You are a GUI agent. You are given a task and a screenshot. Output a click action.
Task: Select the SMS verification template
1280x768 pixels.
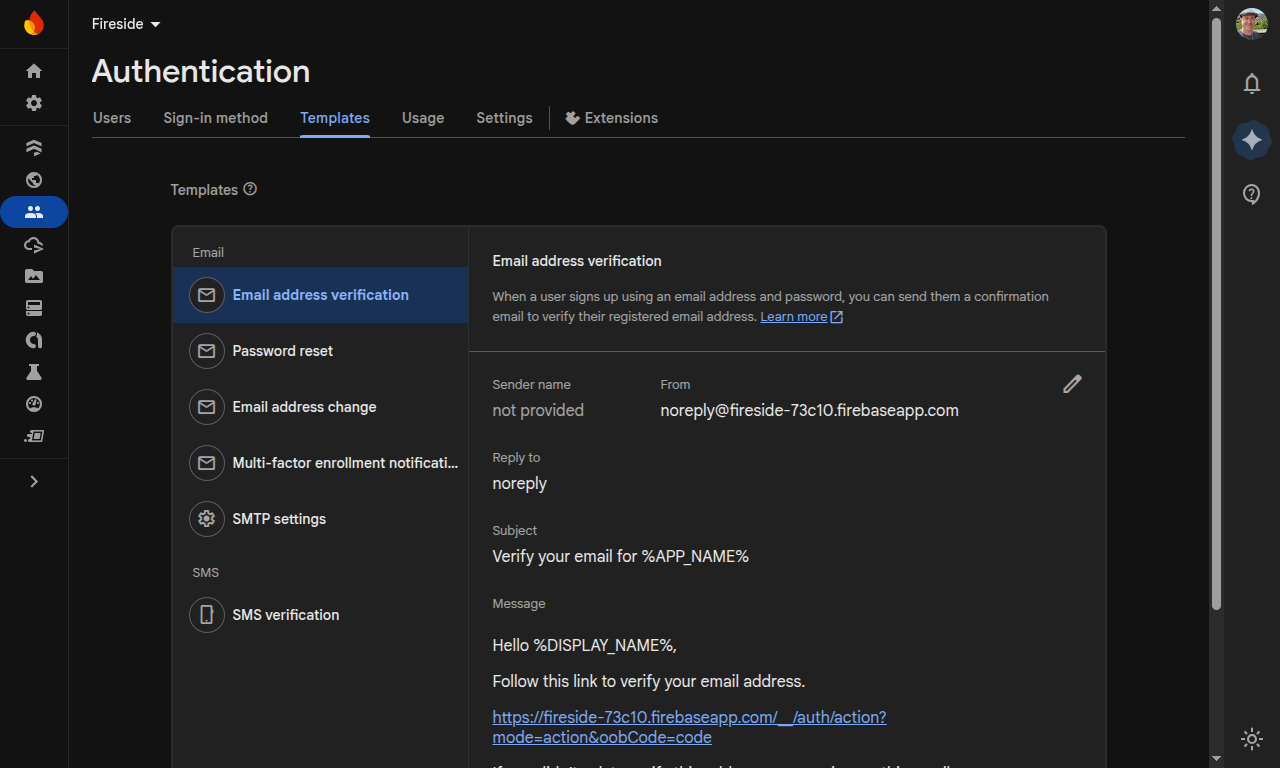(x=286, y=614)
